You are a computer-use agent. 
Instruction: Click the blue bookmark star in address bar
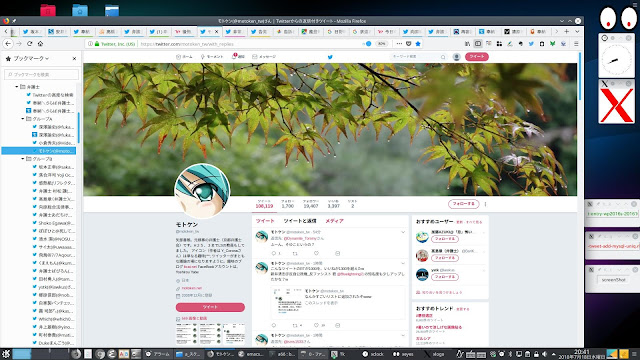click(418, 44)
